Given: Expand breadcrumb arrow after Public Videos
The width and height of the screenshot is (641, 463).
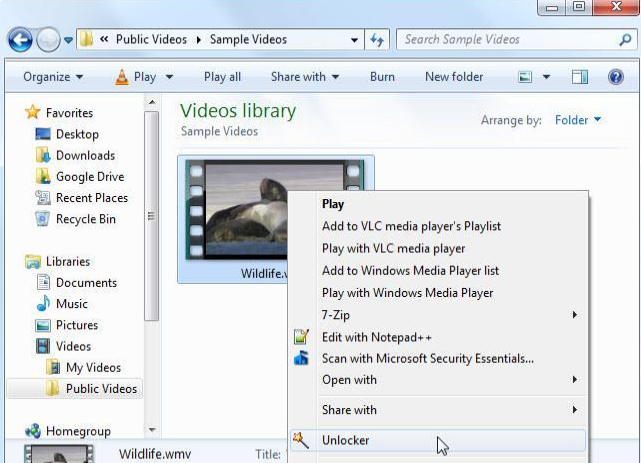Looking at the screenshot, I should [199, 40].
